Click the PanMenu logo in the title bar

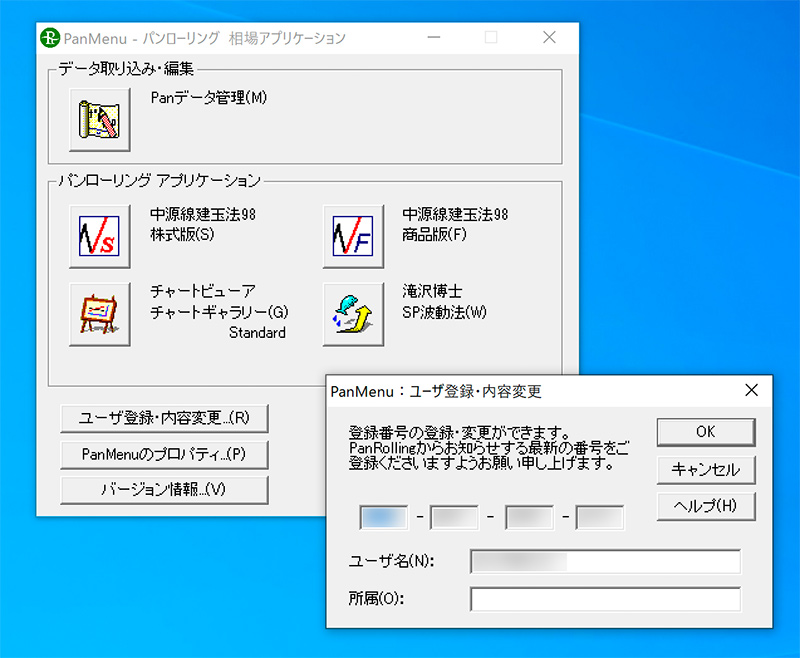coord(50,37)
